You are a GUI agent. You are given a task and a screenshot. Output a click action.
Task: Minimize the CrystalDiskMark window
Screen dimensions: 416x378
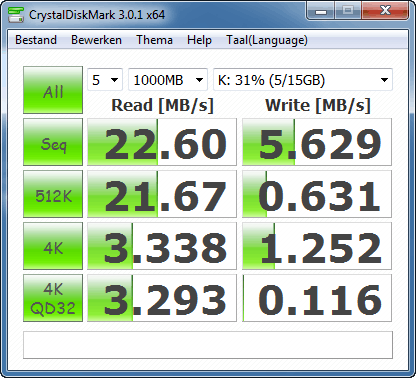[321, 11]
